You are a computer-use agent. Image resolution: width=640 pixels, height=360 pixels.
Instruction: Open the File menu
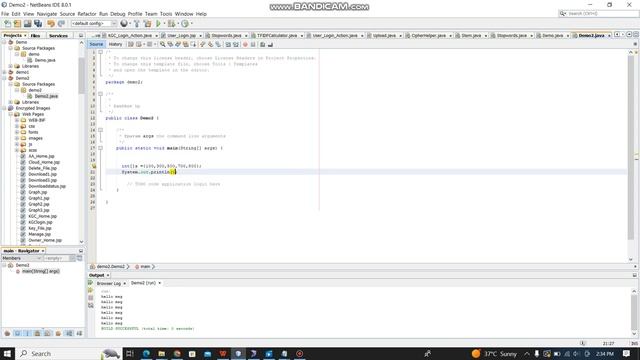pos(5,14)
